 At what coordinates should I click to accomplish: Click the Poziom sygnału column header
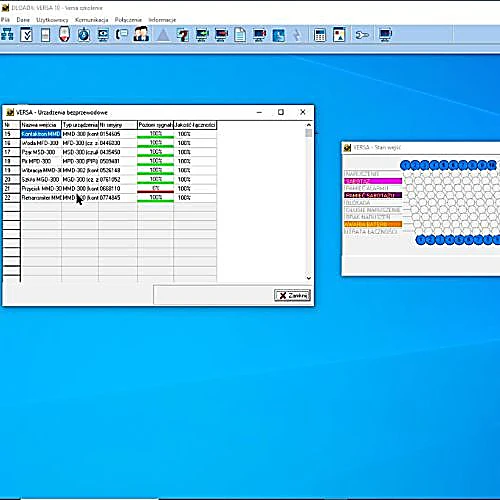155,125
